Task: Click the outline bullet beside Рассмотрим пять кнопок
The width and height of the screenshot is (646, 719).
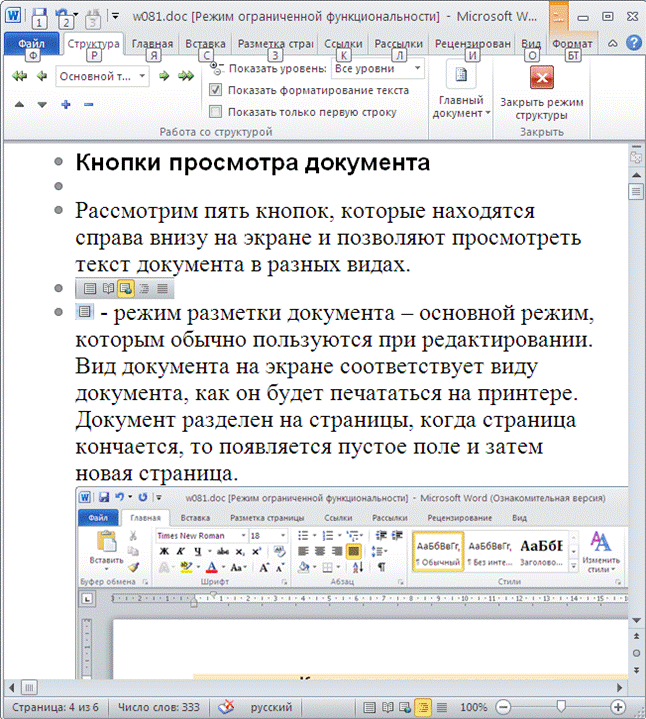Action: coord(58,210)
